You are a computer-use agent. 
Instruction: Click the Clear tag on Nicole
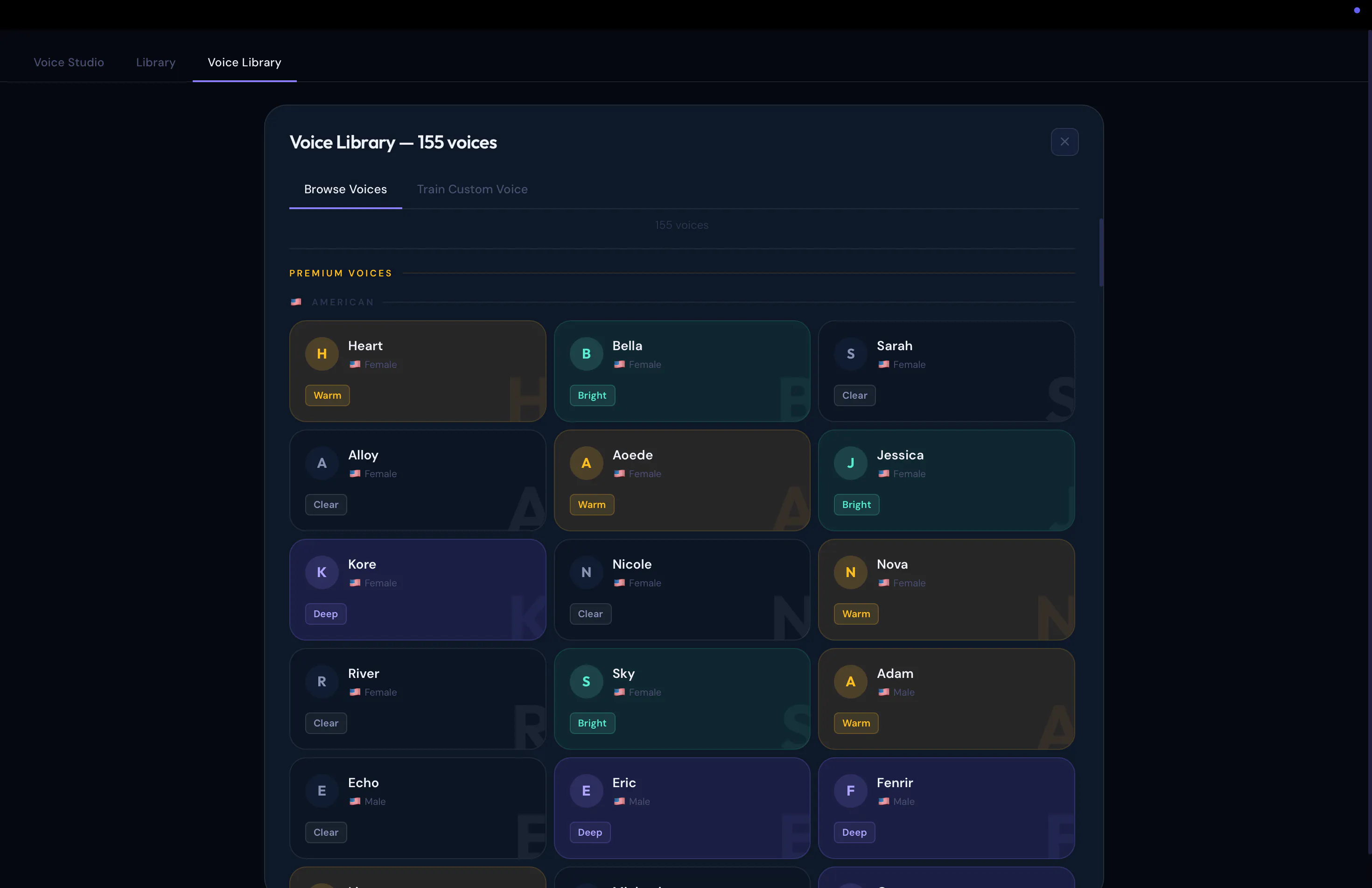coord(590,614)
